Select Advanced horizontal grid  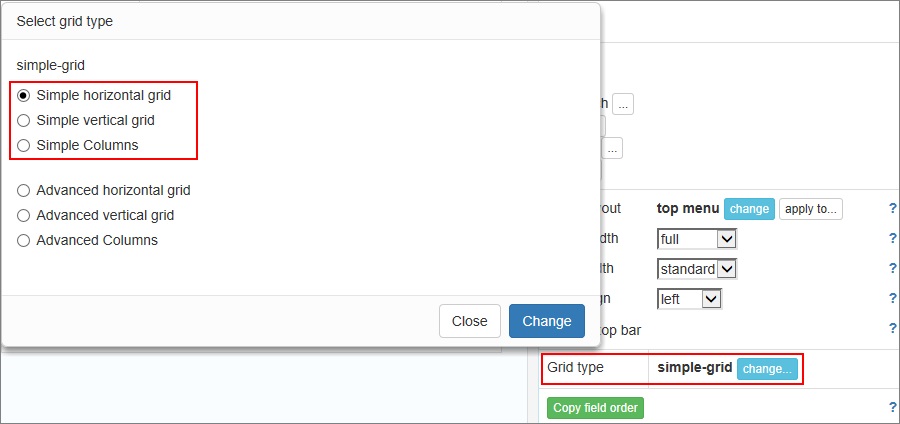(24, 191)
